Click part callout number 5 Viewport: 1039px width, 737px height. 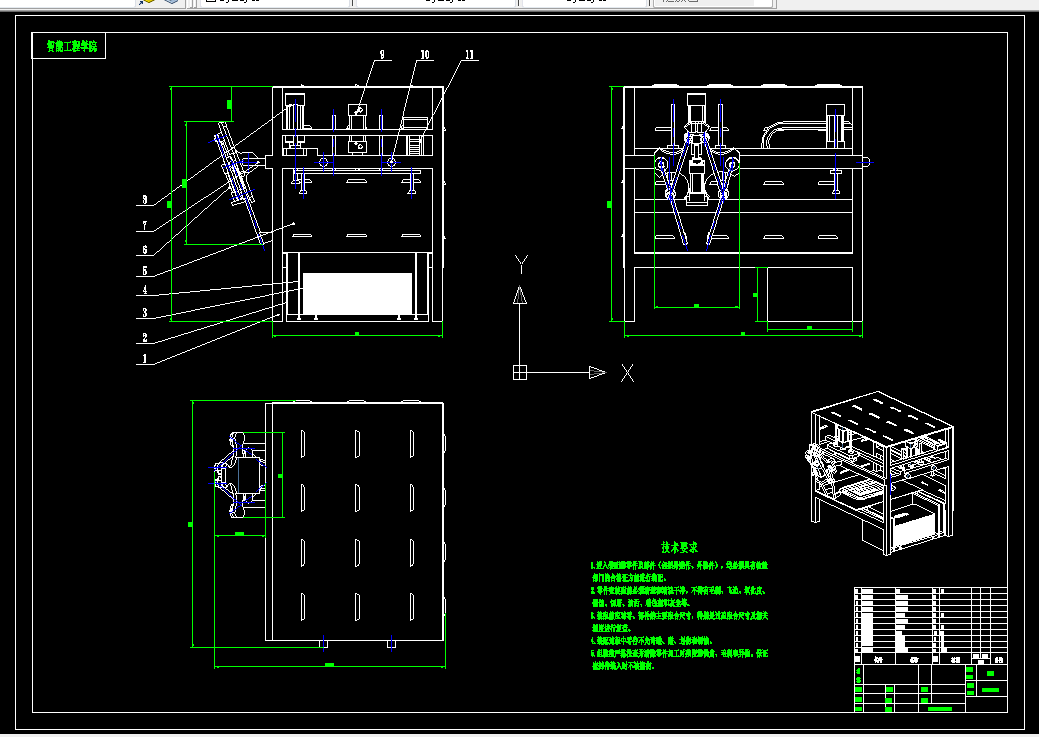point(145,272)
